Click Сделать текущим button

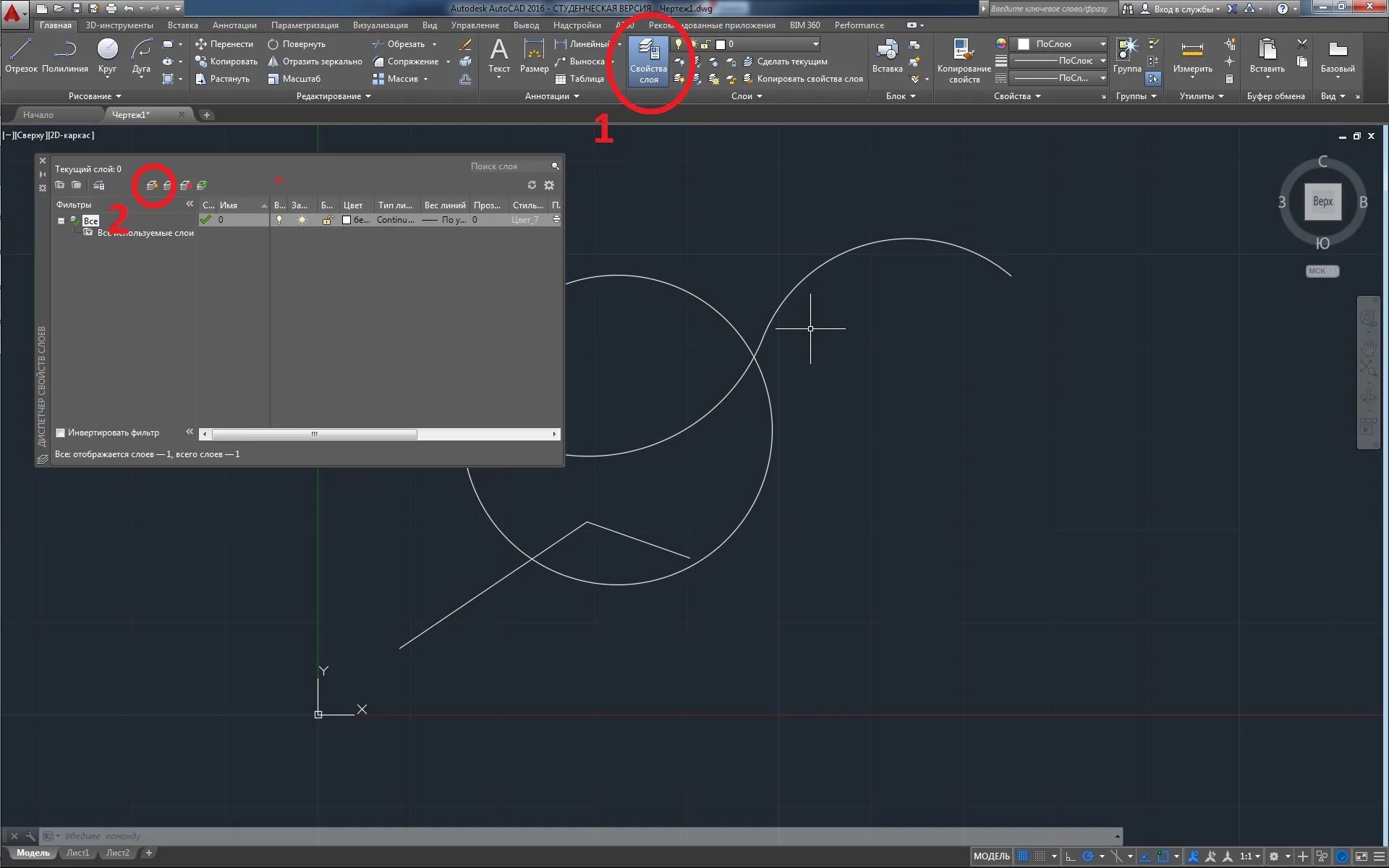[786, 61]
